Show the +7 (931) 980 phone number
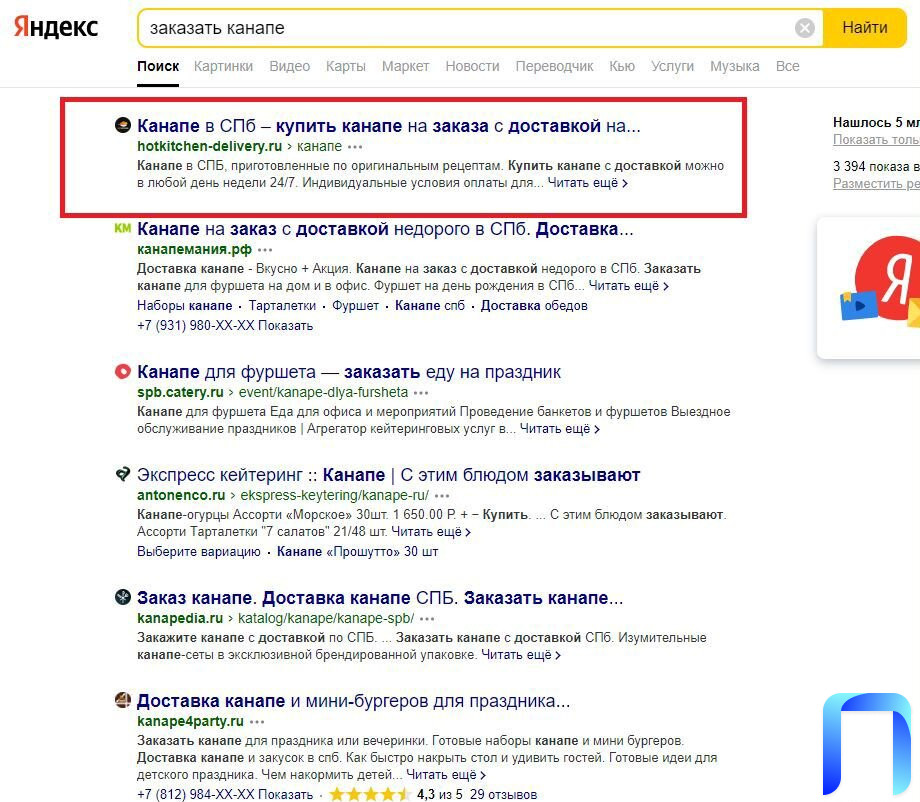920x802 pixels. pyautogui.click(x=225, y=326)
